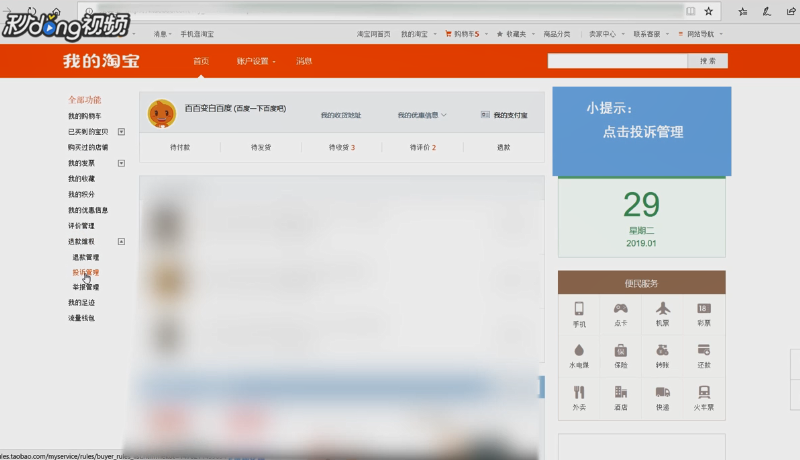Click the browser add notes pen icon
Image resolution: width=800 pixels, height=460 pixels.
[766, 11]
